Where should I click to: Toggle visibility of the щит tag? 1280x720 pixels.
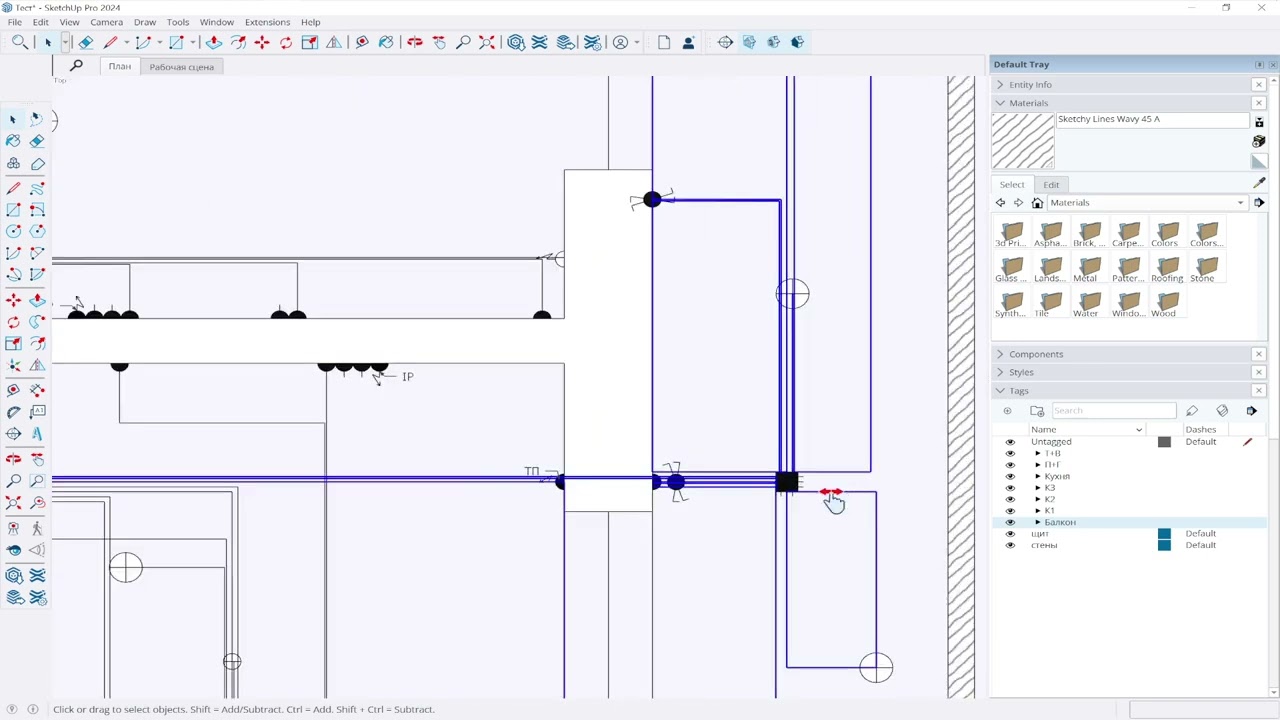(x=1010, y=534)
